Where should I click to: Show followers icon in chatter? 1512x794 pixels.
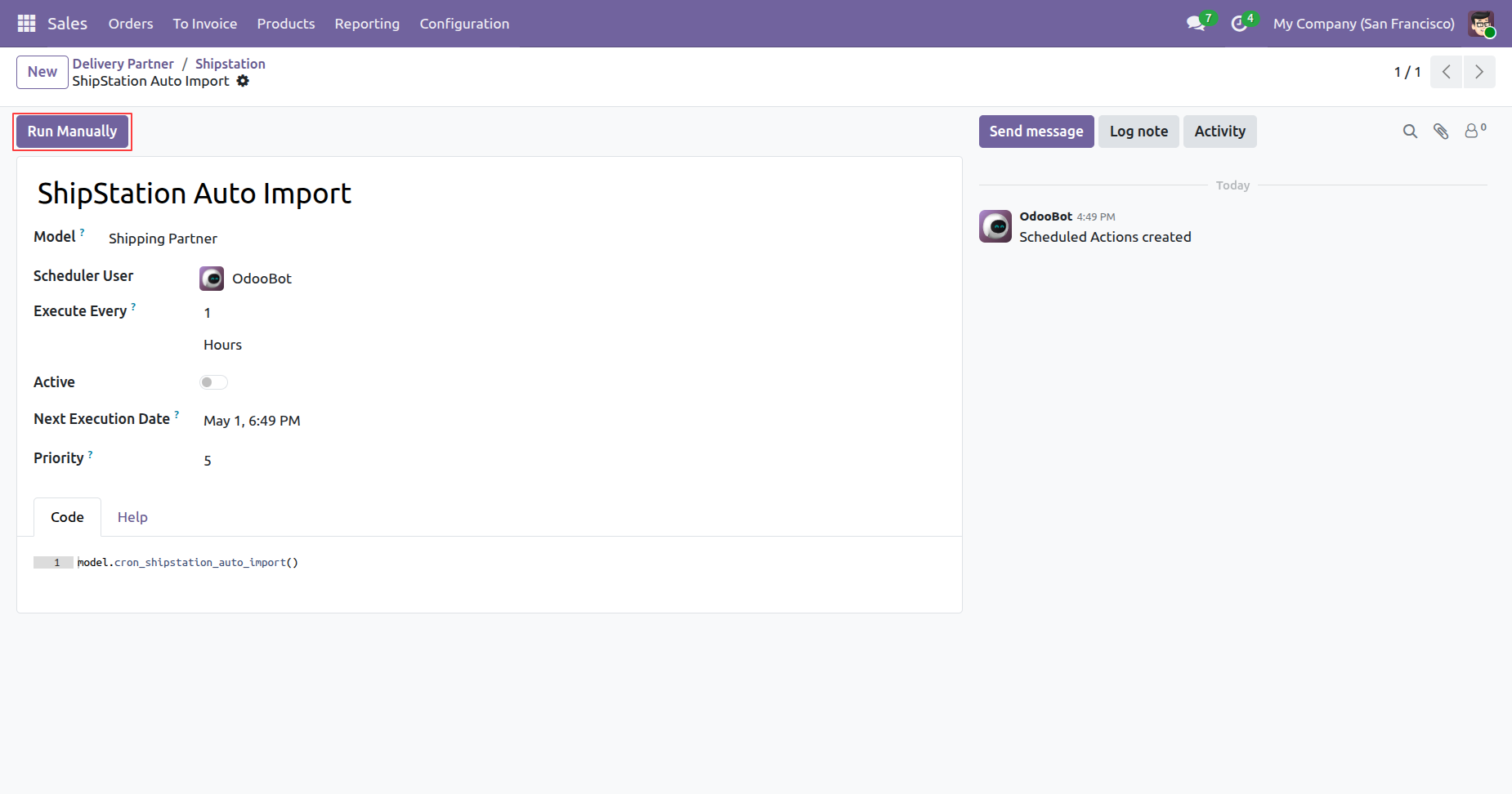click(x=1474, y=131)
